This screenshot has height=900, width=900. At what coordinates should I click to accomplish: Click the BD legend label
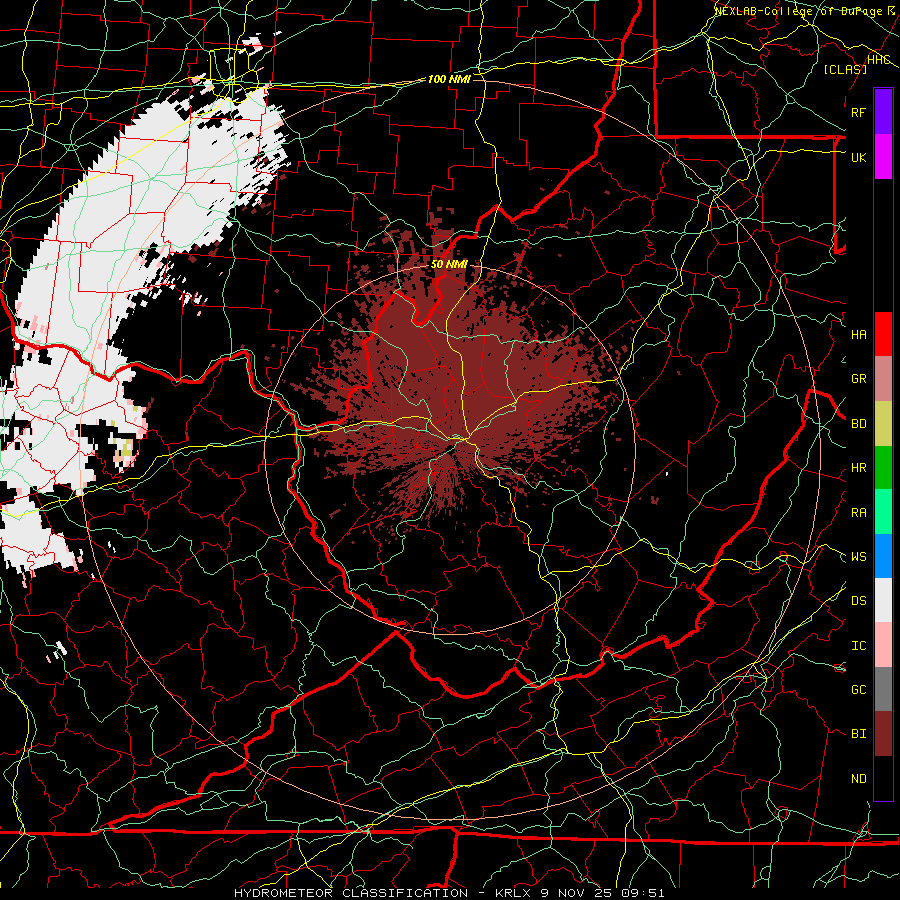pos(858,424)
